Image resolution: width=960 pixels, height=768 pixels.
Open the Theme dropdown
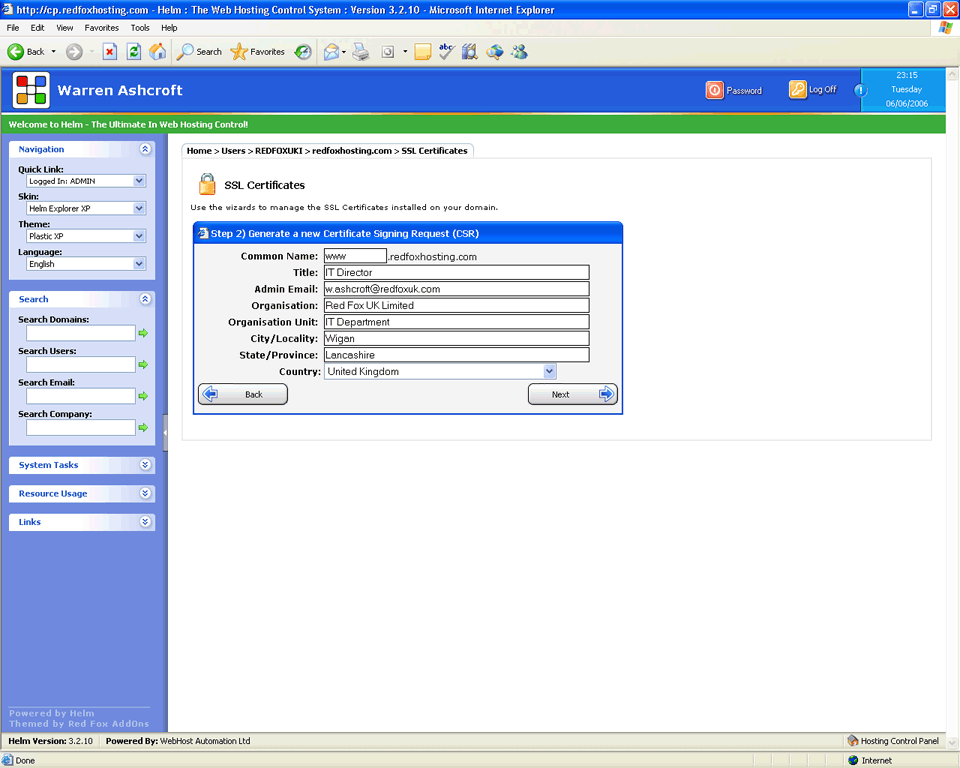[86, 236]
